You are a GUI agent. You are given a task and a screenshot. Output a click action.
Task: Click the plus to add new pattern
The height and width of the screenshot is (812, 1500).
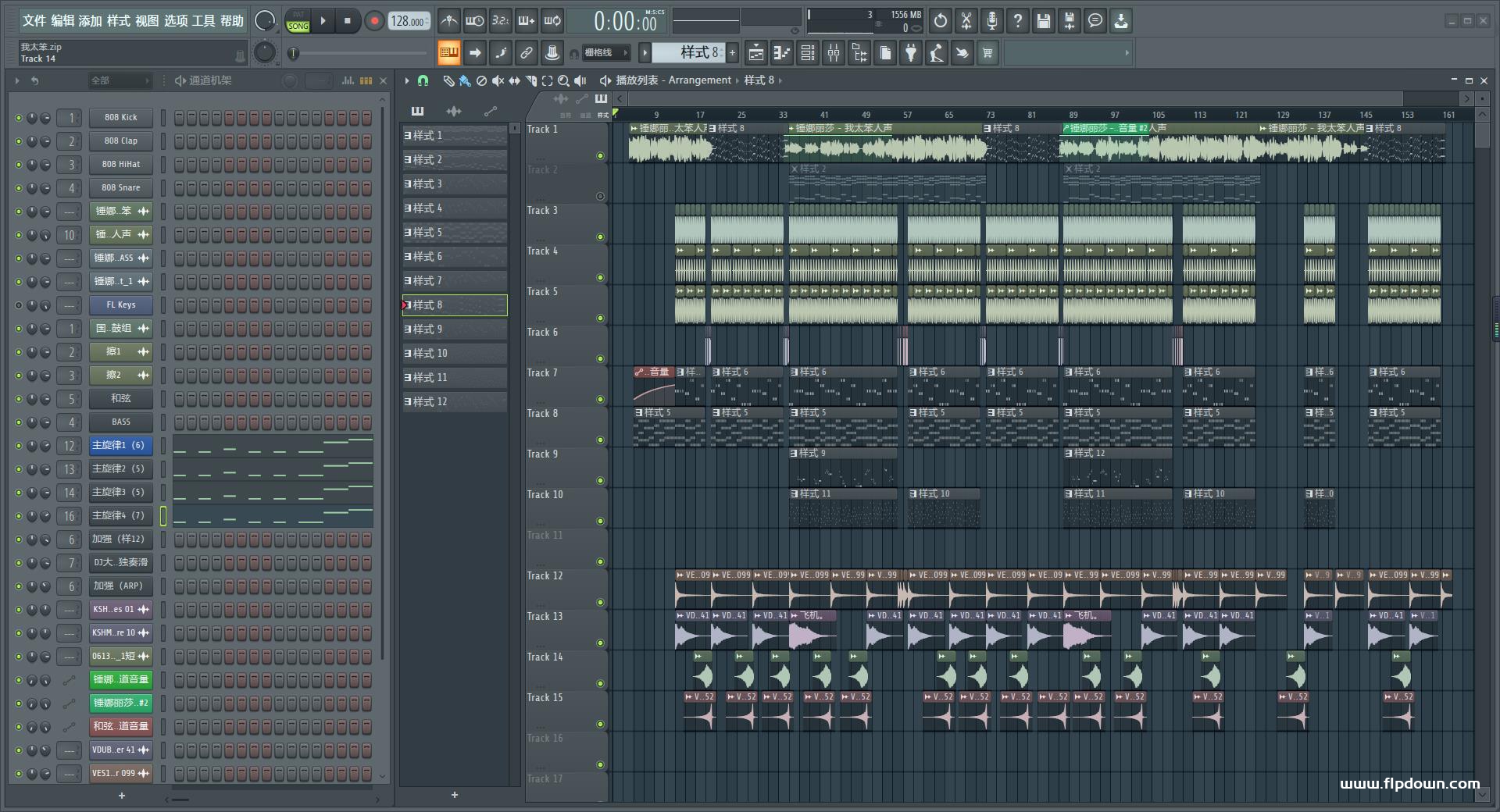tap(455, 795)
